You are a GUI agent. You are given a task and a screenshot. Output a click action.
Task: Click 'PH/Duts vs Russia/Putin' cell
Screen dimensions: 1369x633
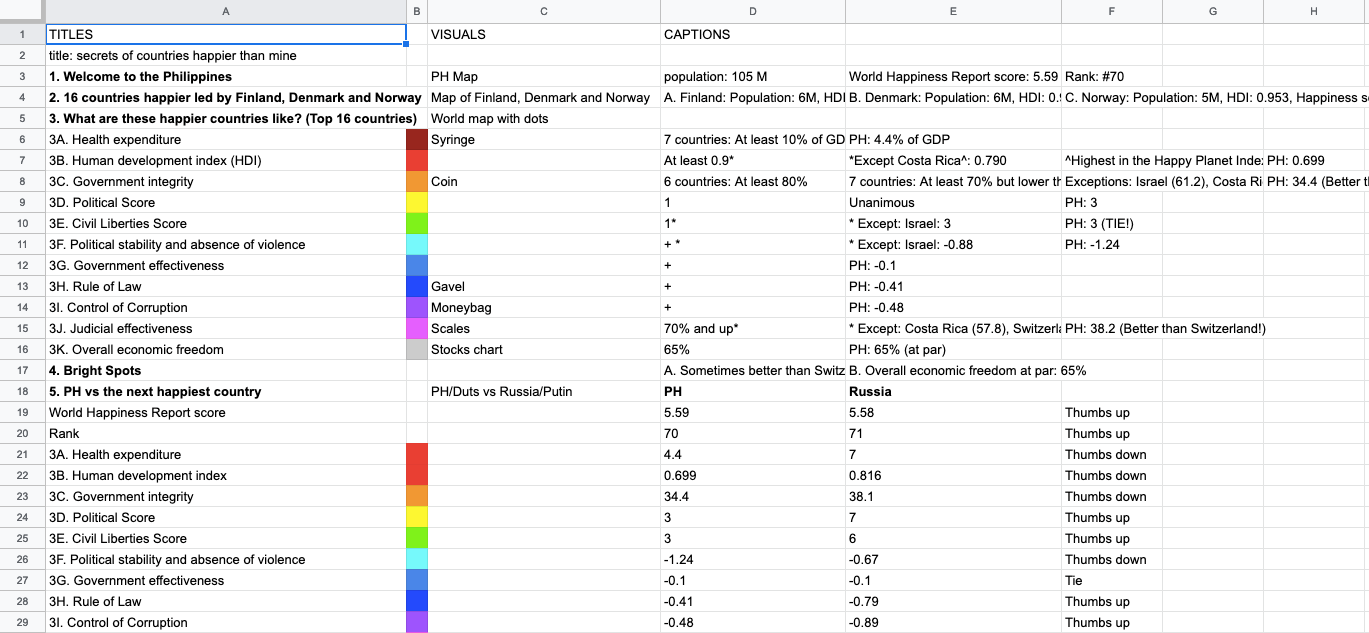pos(543,391)
